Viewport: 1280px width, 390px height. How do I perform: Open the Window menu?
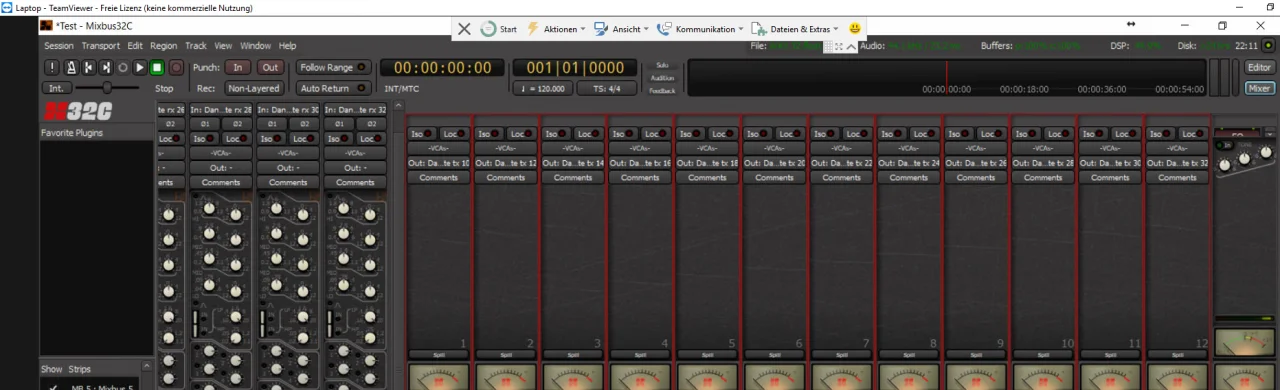(256, 46)
